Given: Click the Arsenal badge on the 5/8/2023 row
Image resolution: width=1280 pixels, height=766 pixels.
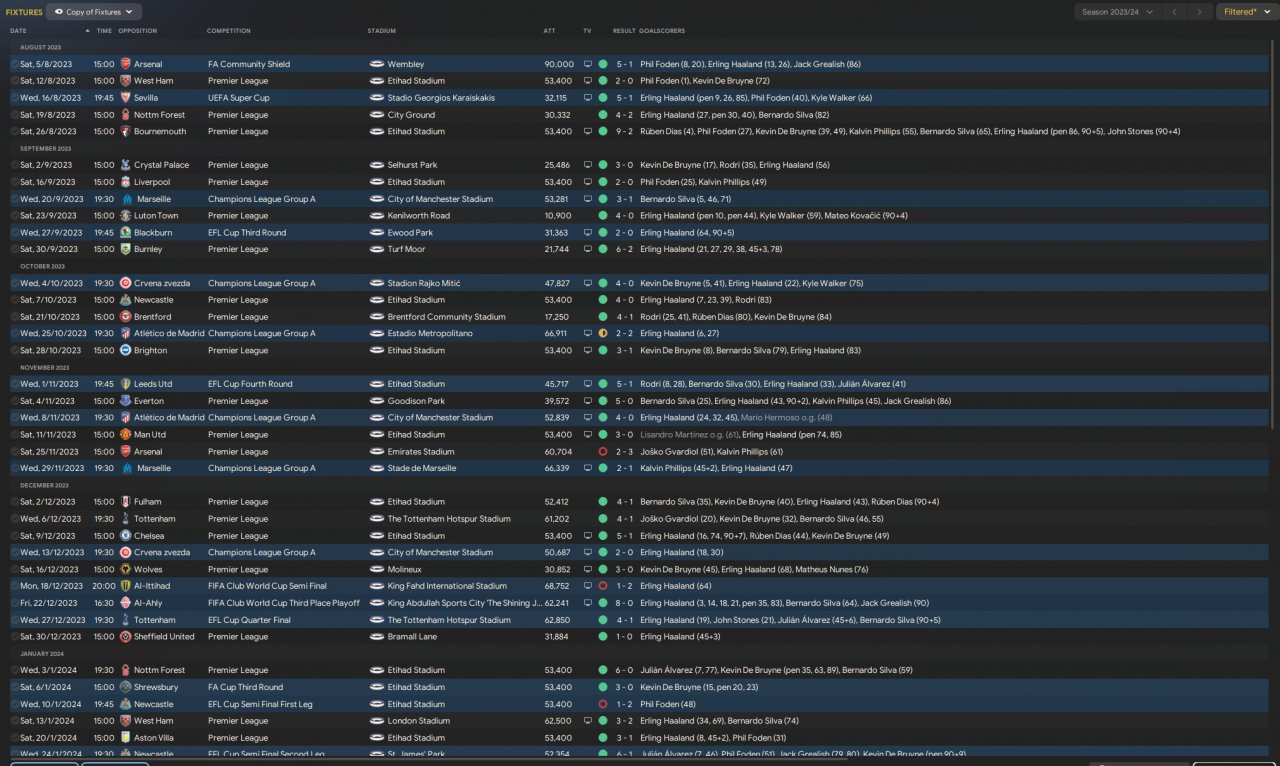Looking at the screenshot, I should (x=125, y=64).
